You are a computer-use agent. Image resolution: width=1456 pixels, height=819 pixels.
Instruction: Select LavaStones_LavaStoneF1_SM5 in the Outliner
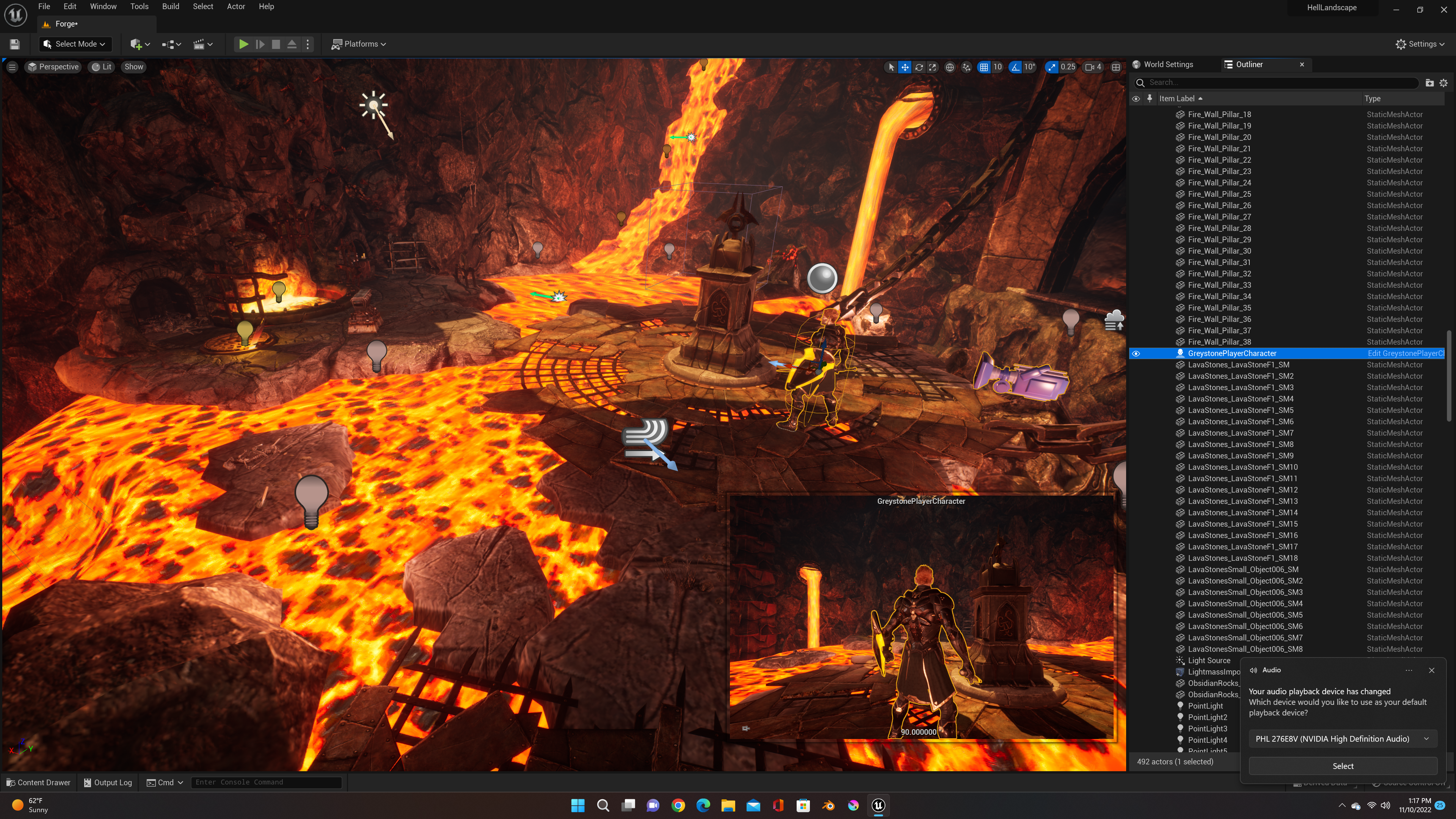(1240, 410)
